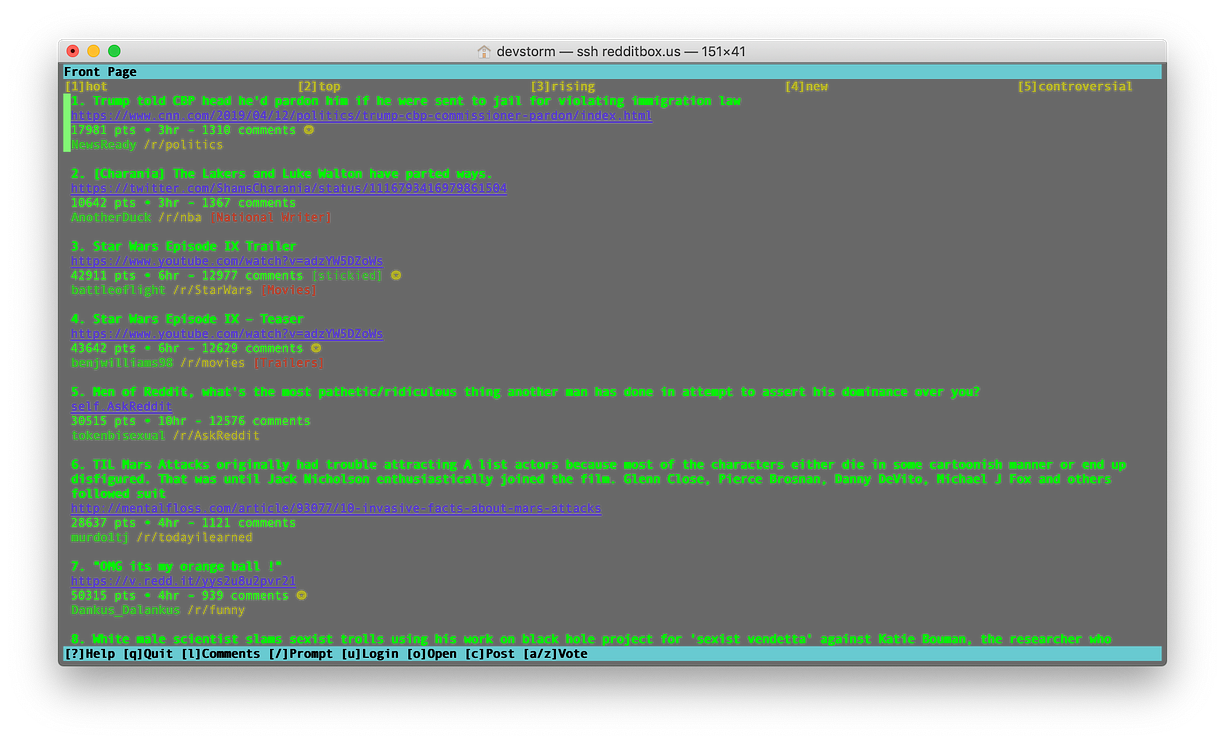
Task: Click [a/z]Vote in the bottom bar
Action: click(555, 654)
